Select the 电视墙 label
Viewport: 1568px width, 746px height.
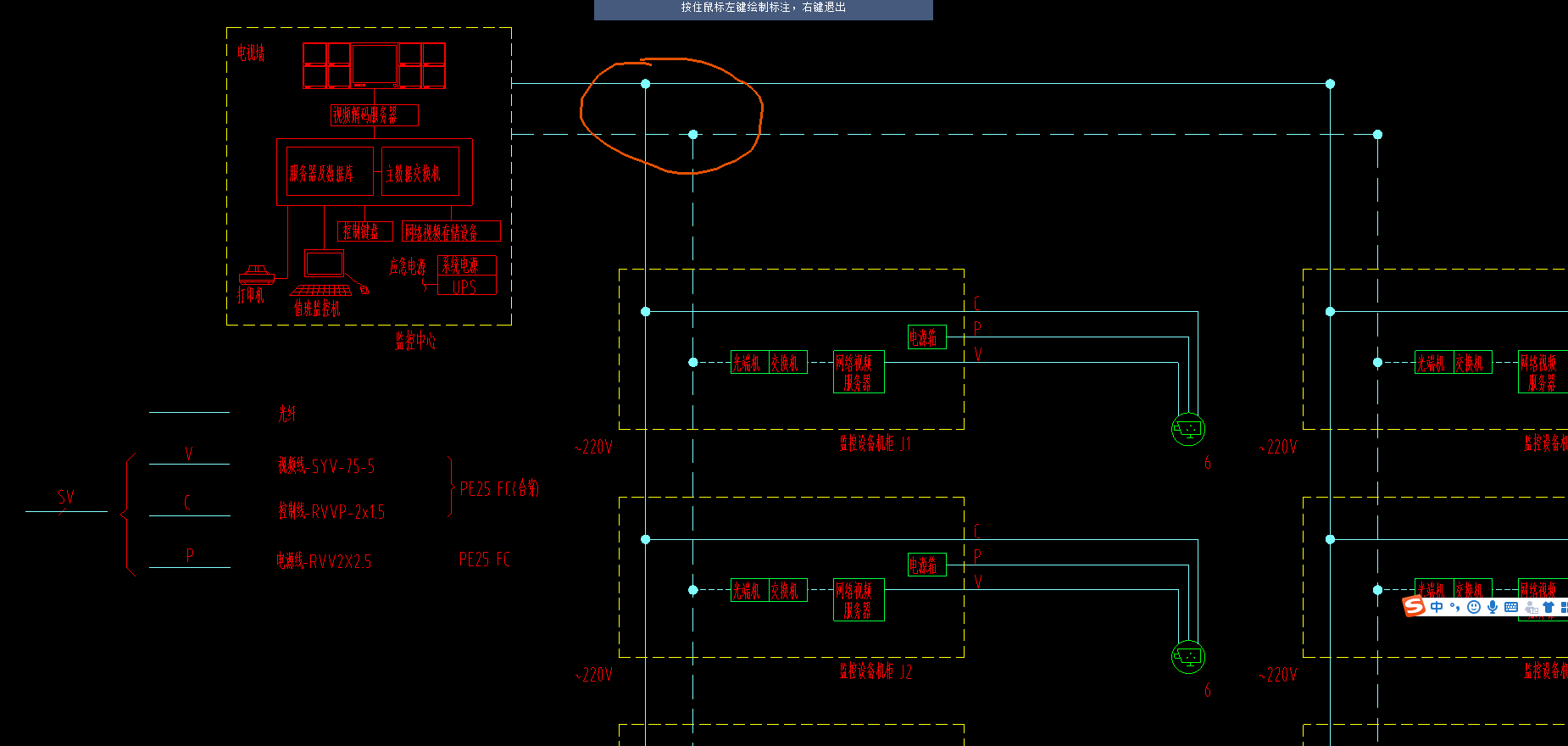(x=251, y=53)
